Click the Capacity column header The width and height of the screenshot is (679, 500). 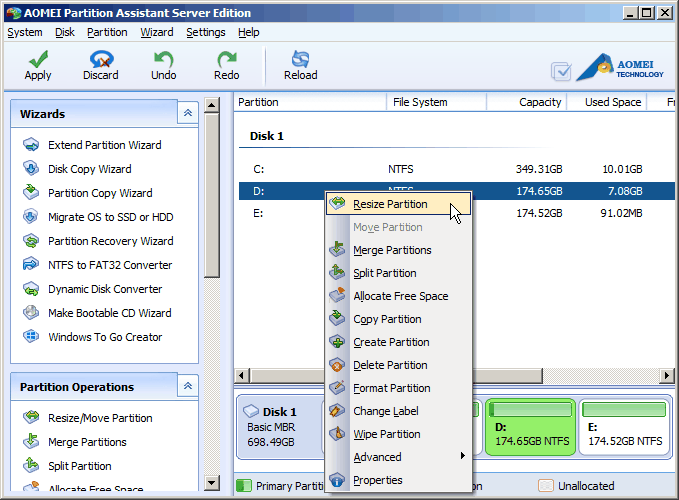(526, 102)
